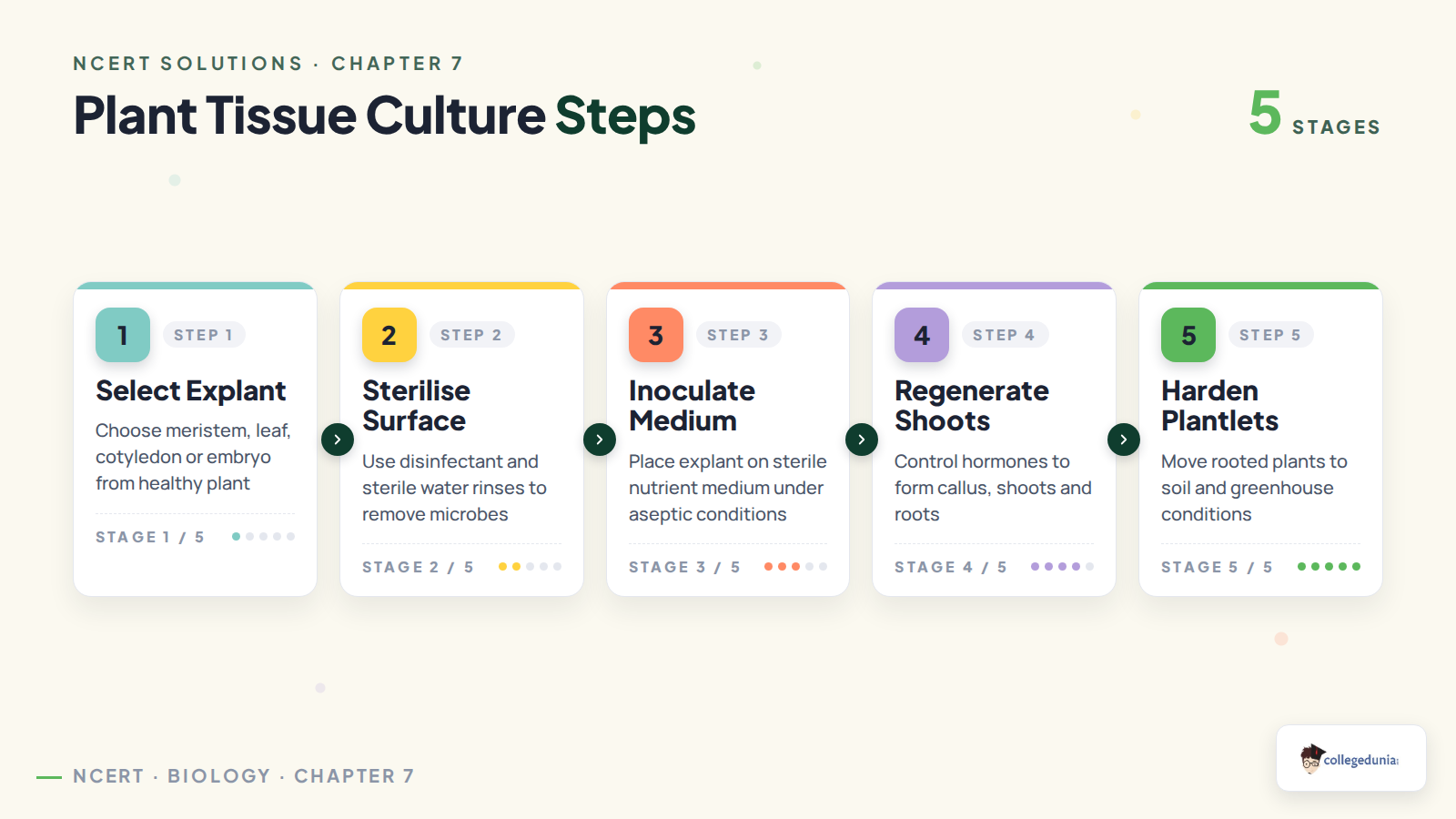Click the Inoculate Medium heading
The width and height of the screenshot is (1456, 819).
point(692,406)
